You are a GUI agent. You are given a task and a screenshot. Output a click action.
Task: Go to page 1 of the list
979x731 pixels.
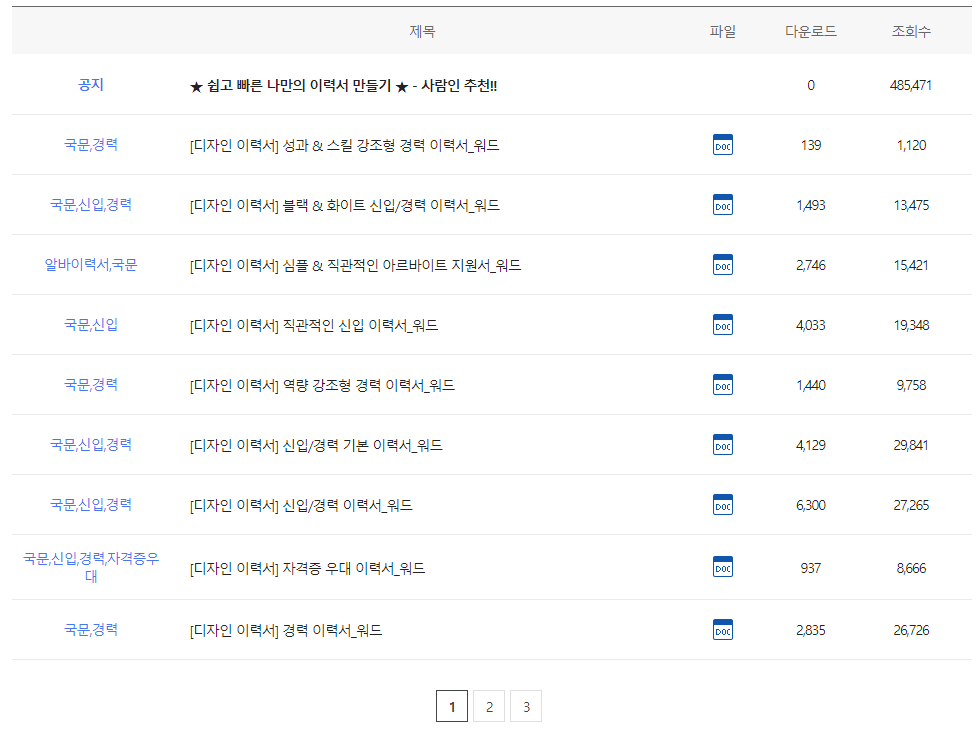451,706
